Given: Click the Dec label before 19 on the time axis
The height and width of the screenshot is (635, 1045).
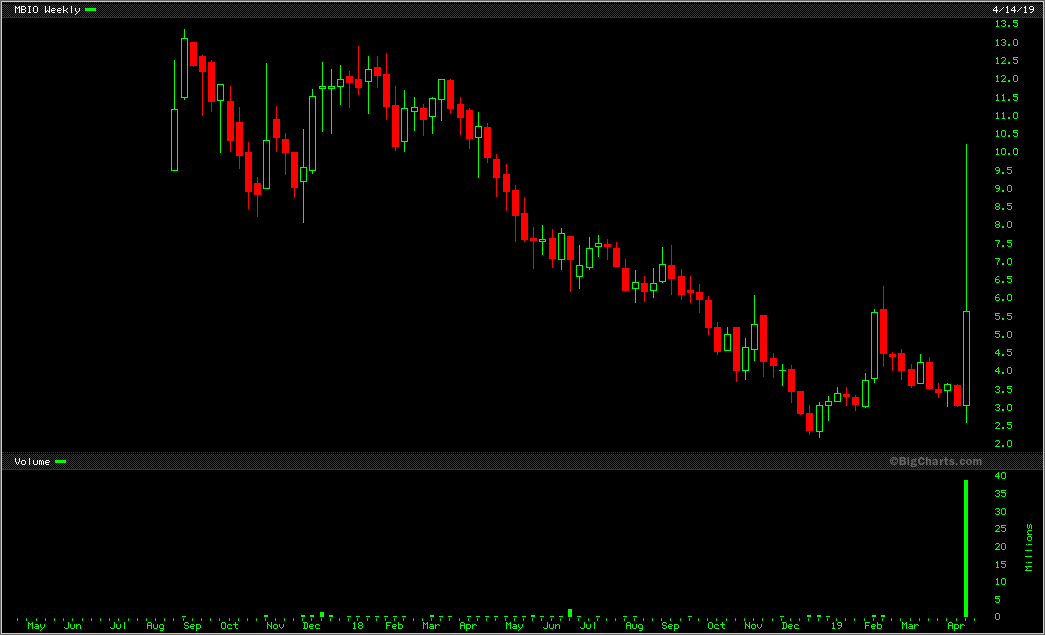Looking at the screenshot, I should pyautogui.click(x=790, y=626).
